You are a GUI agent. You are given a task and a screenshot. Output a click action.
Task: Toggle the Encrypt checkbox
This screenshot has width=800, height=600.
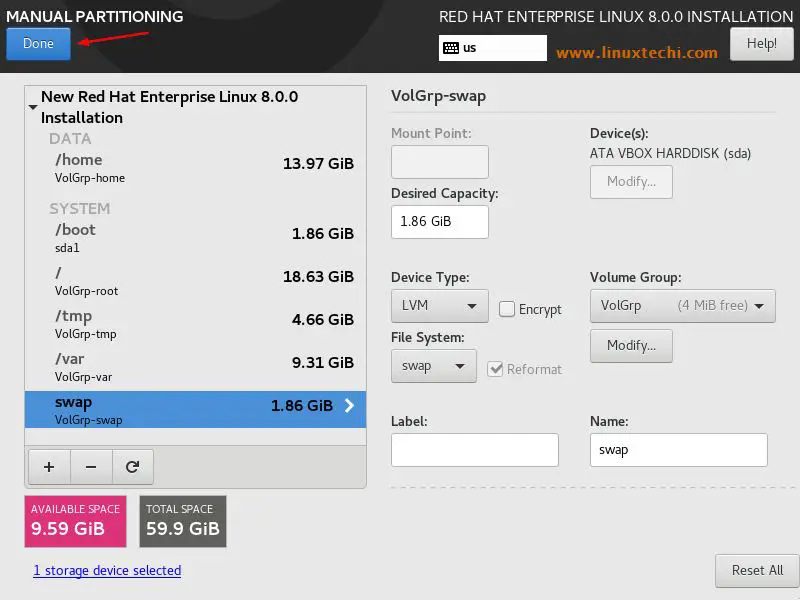tap(507, 309)
